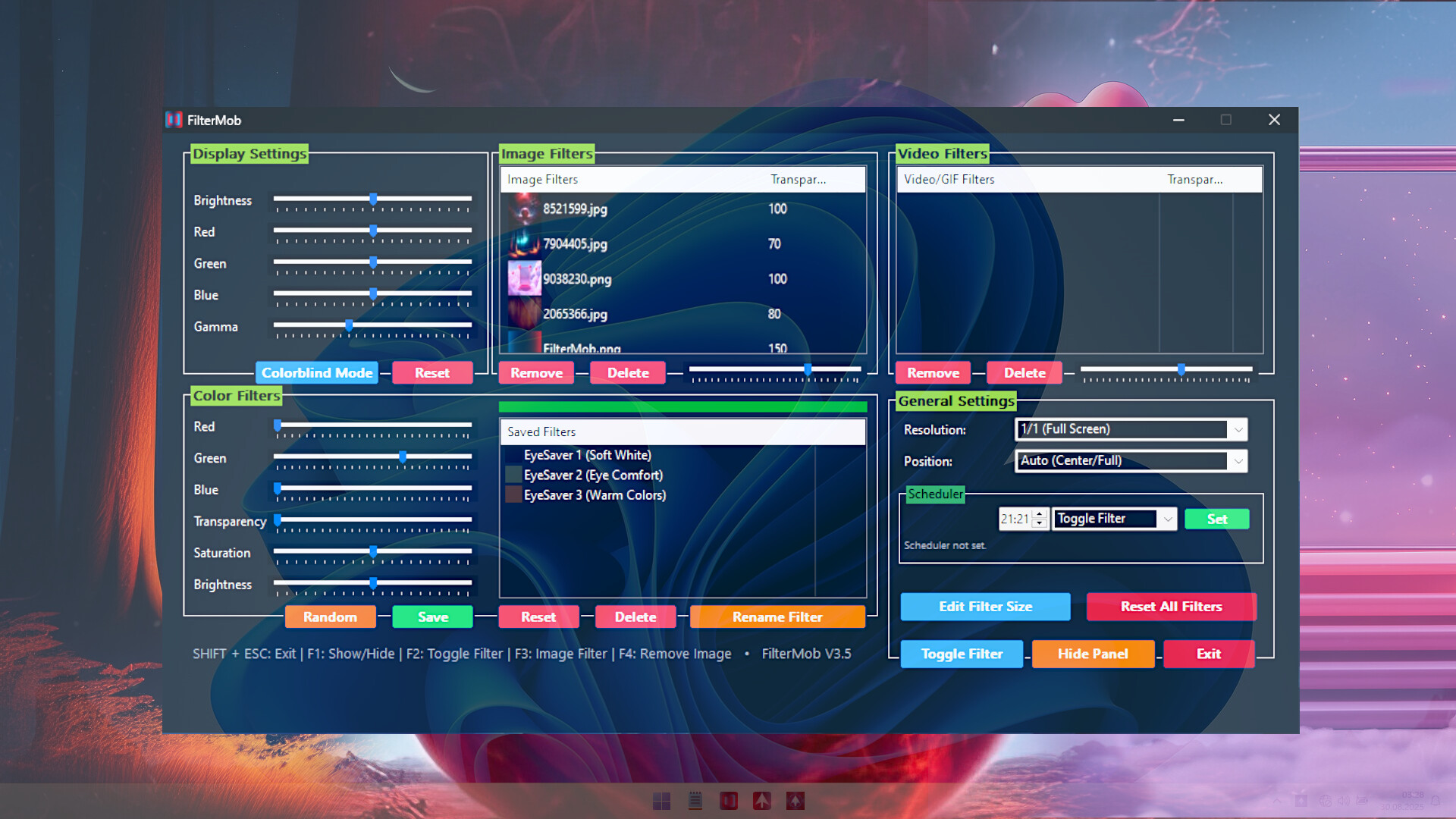Screen dimensions: 1456x819
Task: Open the volume control in the system tray
Action: [x=1343, y=801]
